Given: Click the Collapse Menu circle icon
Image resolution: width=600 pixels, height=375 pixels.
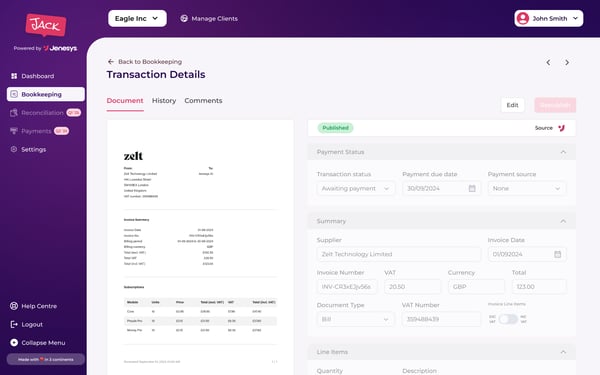Looking at the screenshot, I should pyautogui.click(x=14, y=343).
